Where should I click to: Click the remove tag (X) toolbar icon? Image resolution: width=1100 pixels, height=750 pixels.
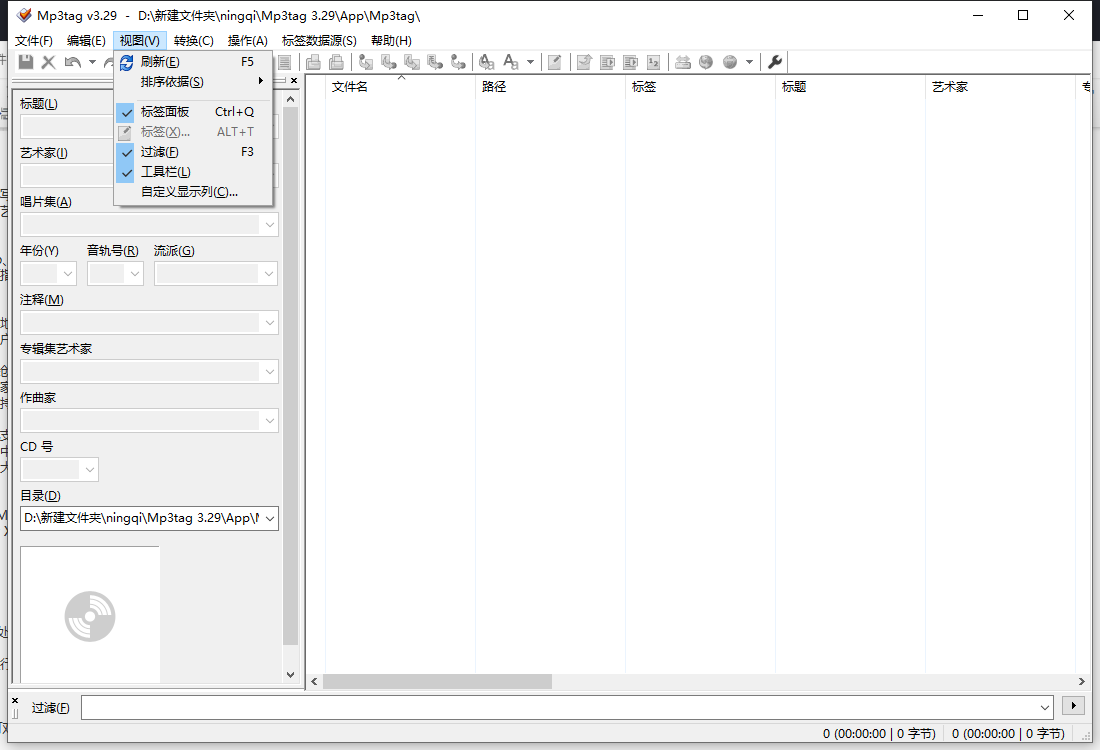[48, 62]
